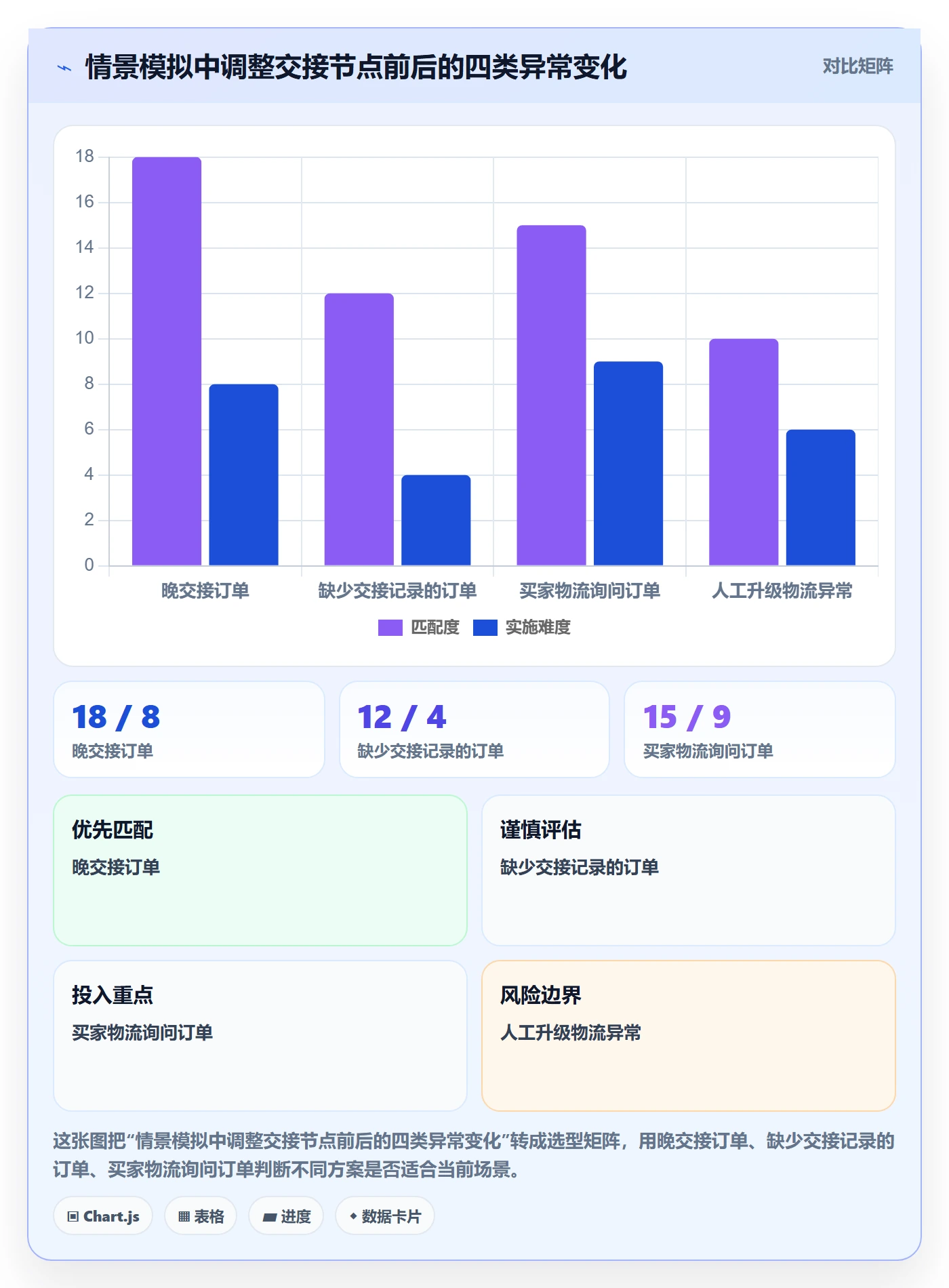Image resolution: width=949 pixels, height=1288 pixels.
Task: Click the 买家物流询问订单 x-axis label
Action: click(590, 591)
